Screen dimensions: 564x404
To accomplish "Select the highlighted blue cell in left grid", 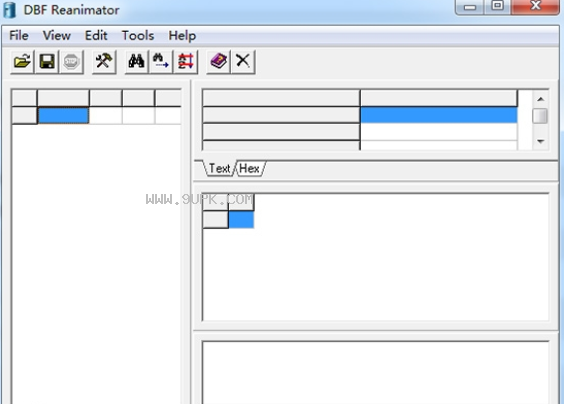I will [x=63, y=115].
